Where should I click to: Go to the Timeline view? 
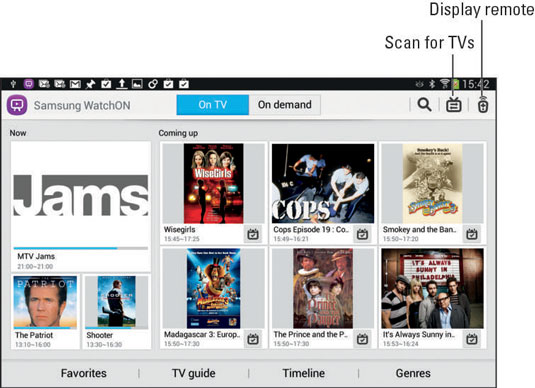point(303,373)
